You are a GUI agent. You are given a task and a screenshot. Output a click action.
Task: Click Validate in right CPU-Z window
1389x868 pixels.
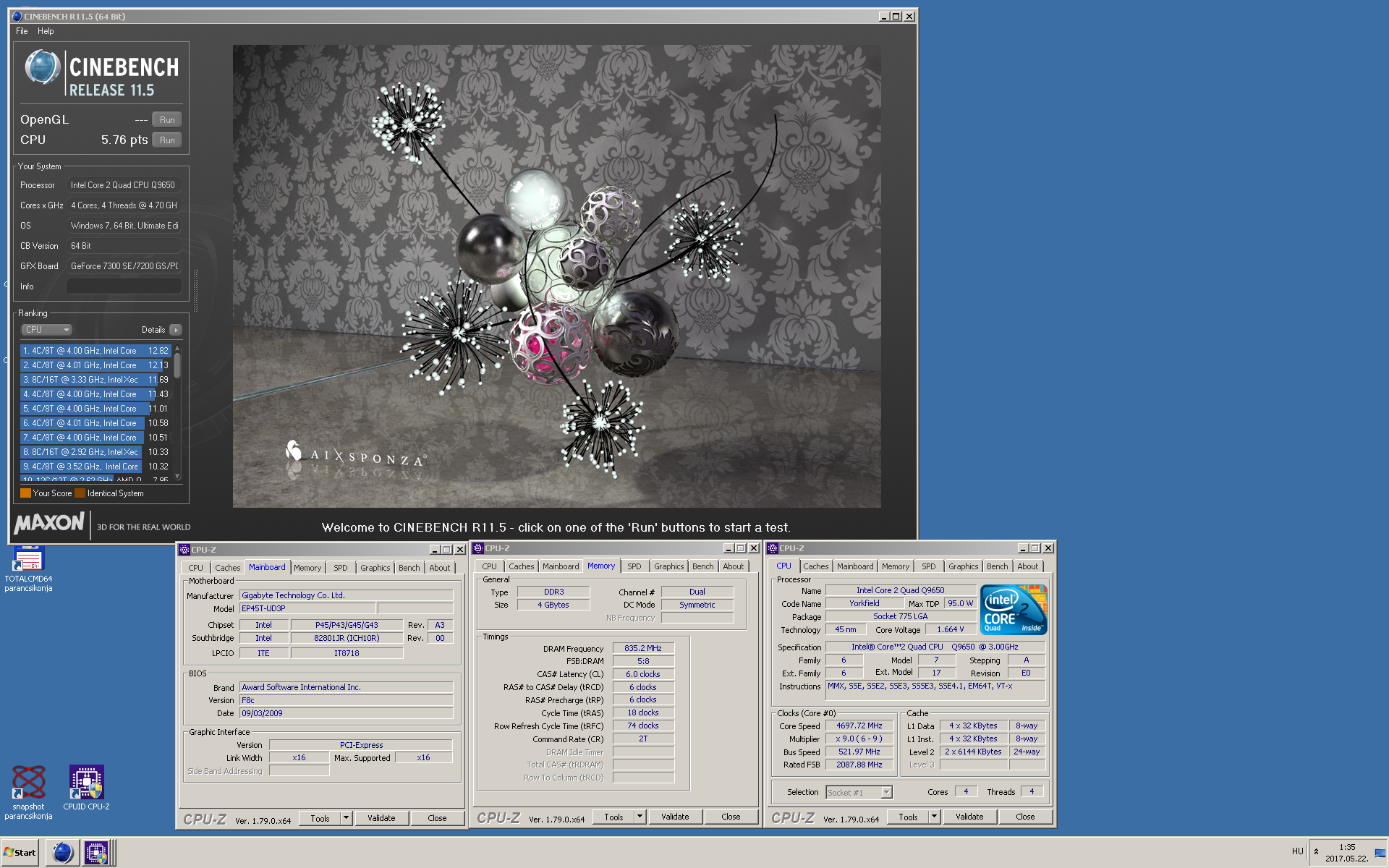pos(969,817)
